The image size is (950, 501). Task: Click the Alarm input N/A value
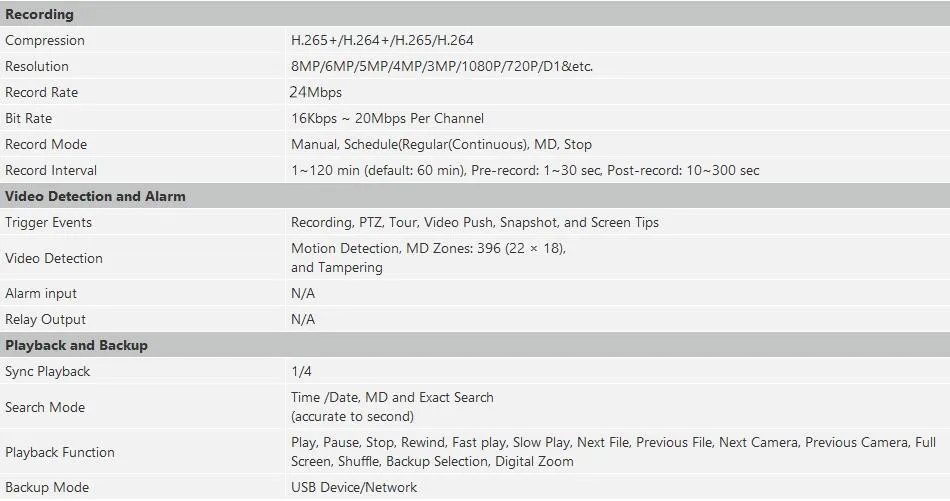[x=303, y=294]
